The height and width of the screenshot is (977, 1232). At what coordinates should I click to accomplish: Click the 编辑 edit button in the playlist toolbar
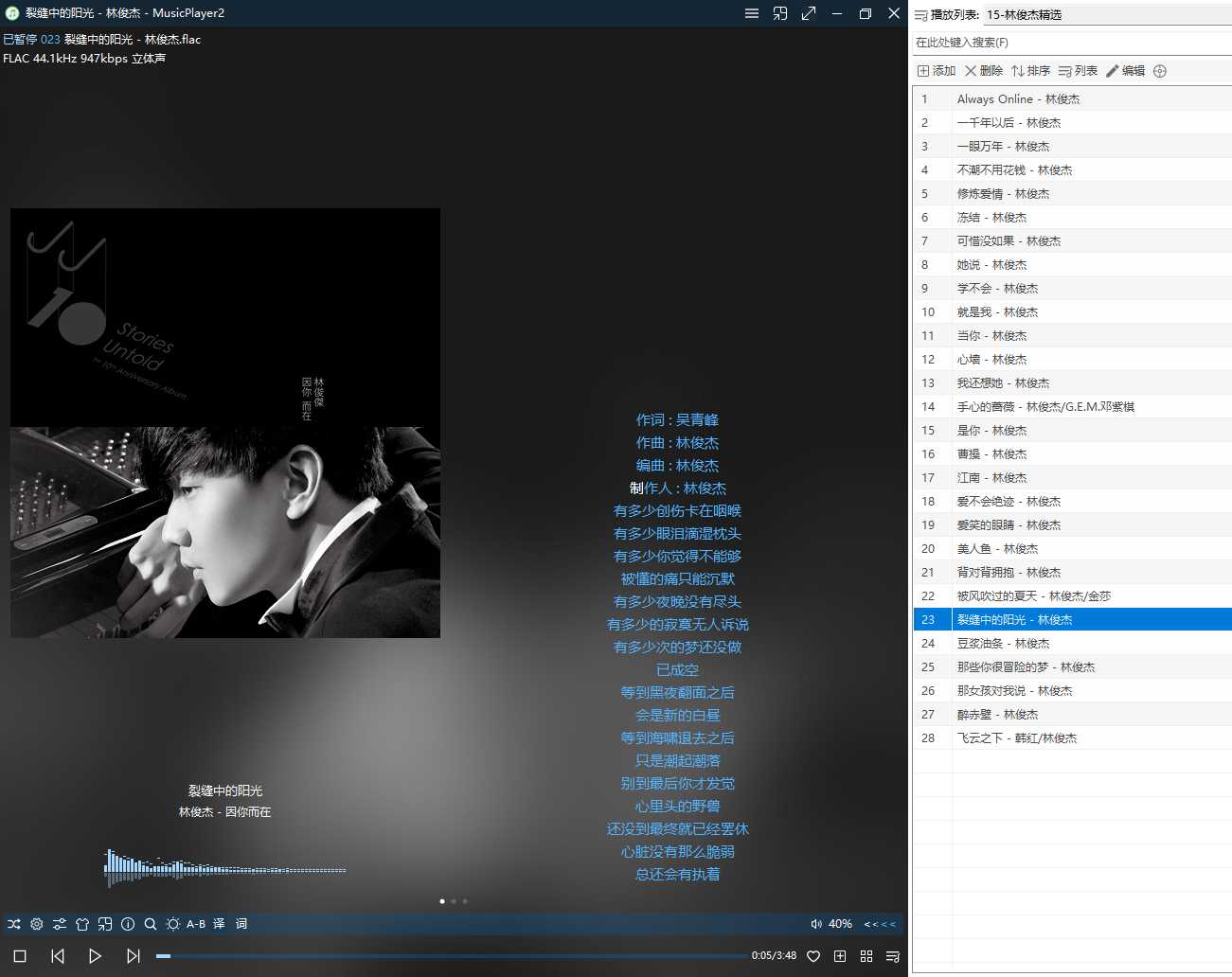tap(1129, 70)
